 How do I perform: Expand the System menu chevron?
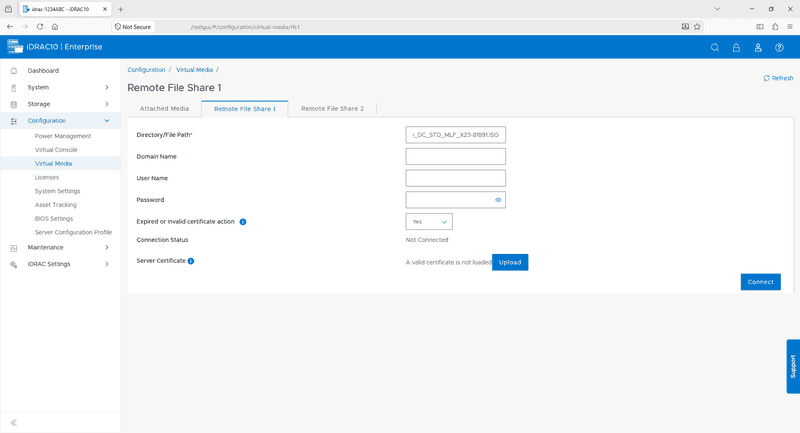click(107, 87)
